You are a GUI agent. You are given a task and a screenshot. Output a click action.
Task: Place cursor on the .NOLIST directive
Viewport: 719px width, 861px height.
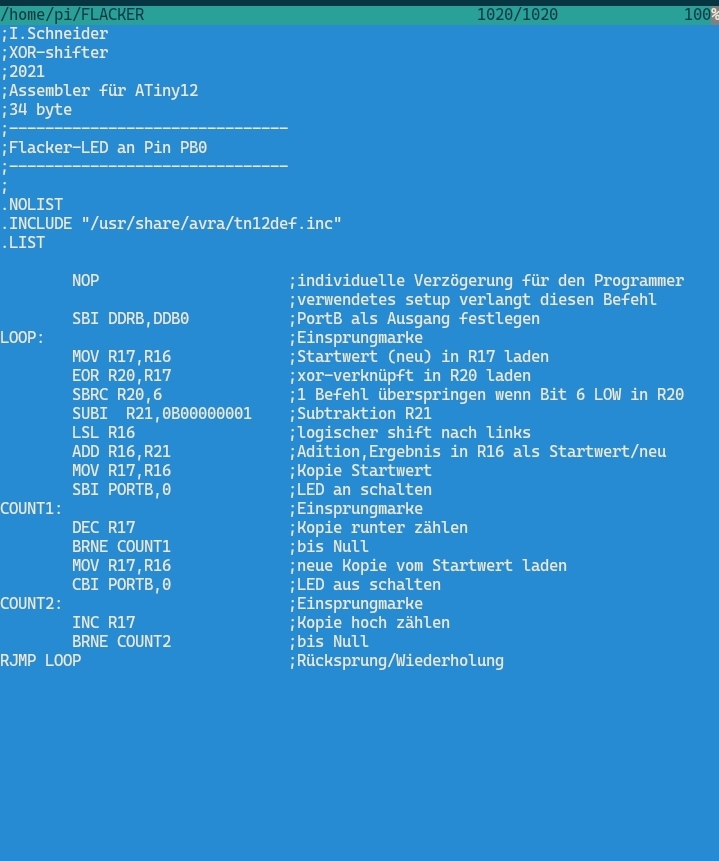click(x=32, y=205)
